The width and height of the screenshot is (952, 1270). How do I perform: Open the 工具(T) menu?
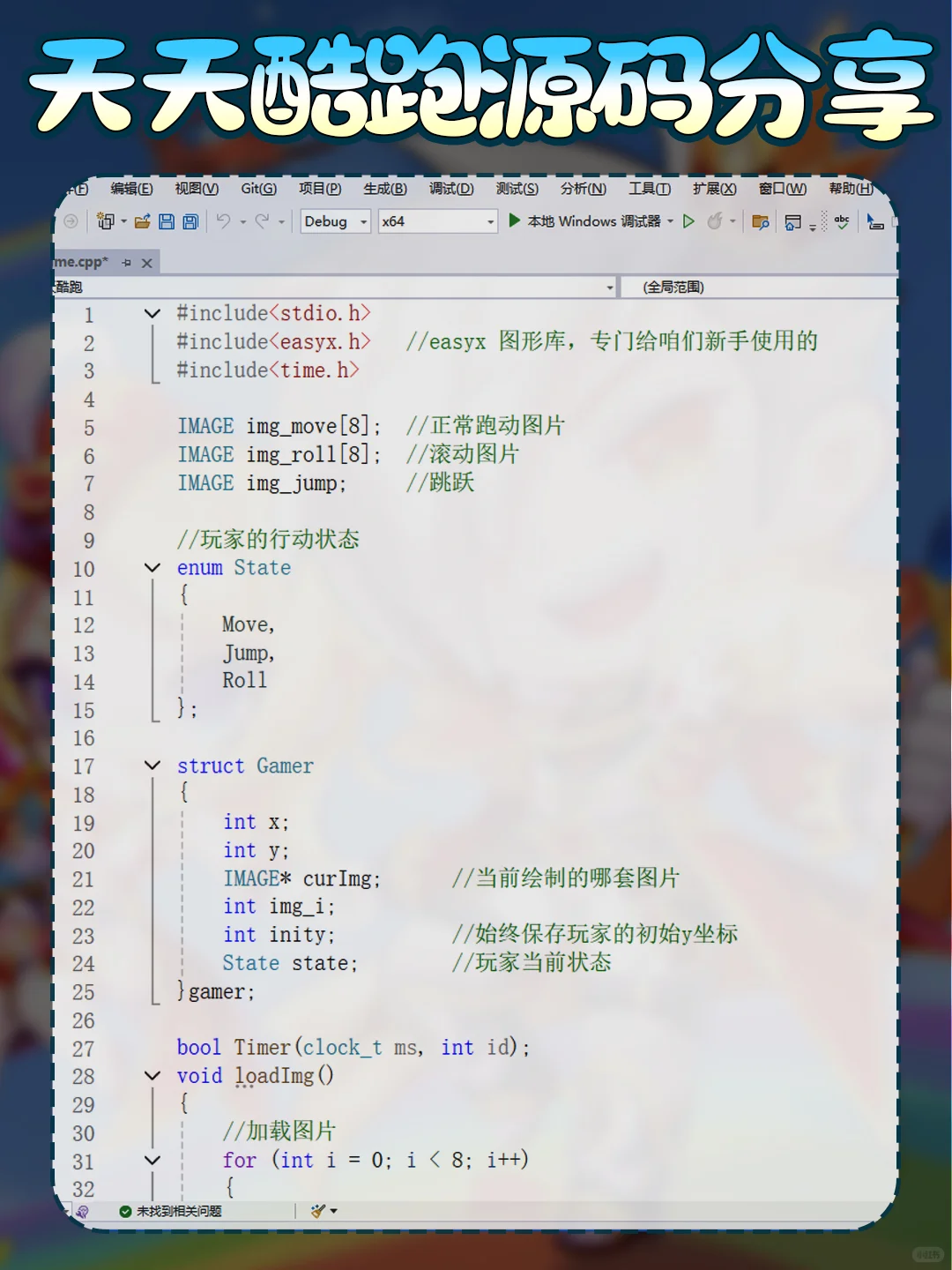[649, 189]
